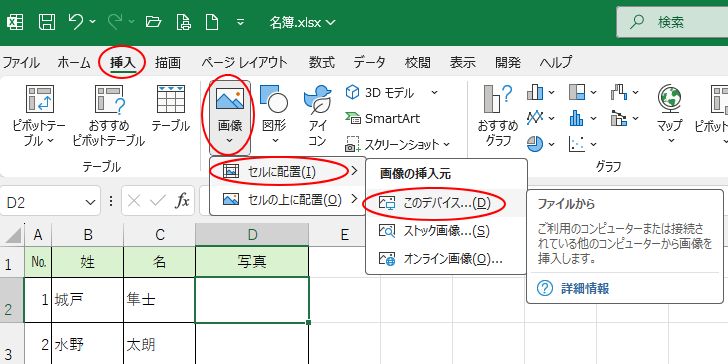Select row 2 header

pos(12,300)
